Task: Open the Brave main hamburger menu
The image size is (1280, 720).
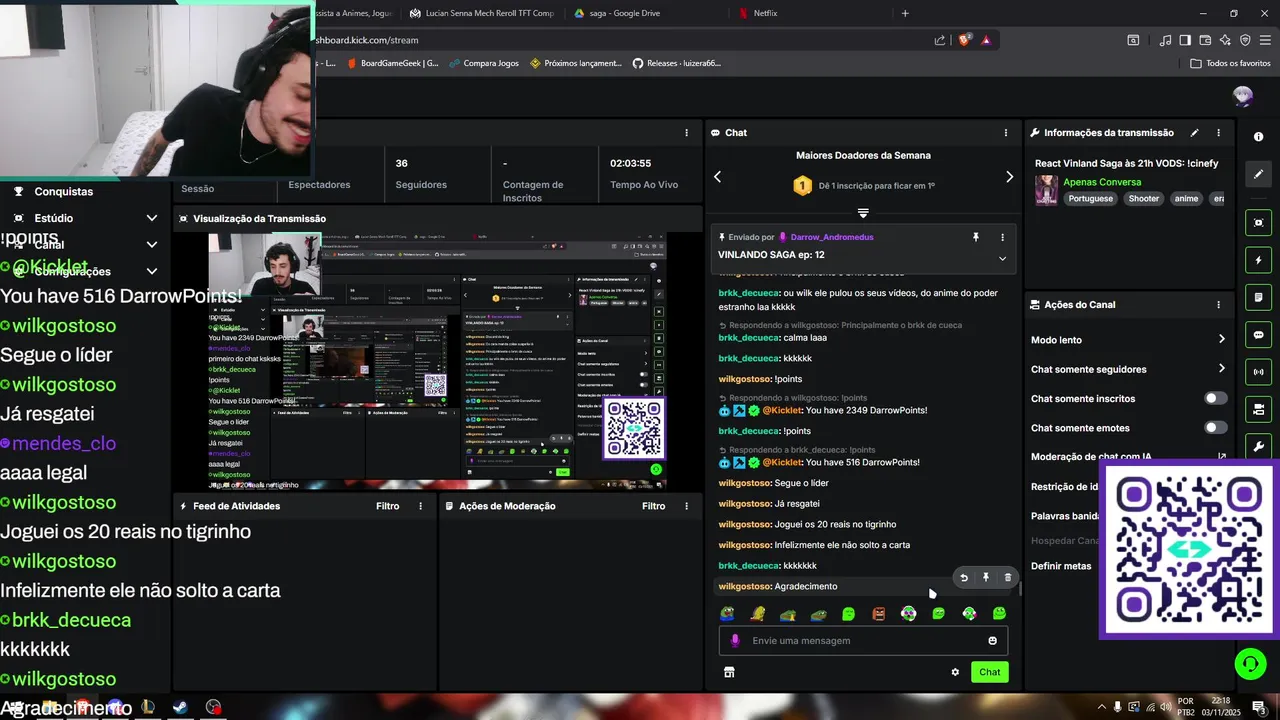Action: [x=1265, y=40]
